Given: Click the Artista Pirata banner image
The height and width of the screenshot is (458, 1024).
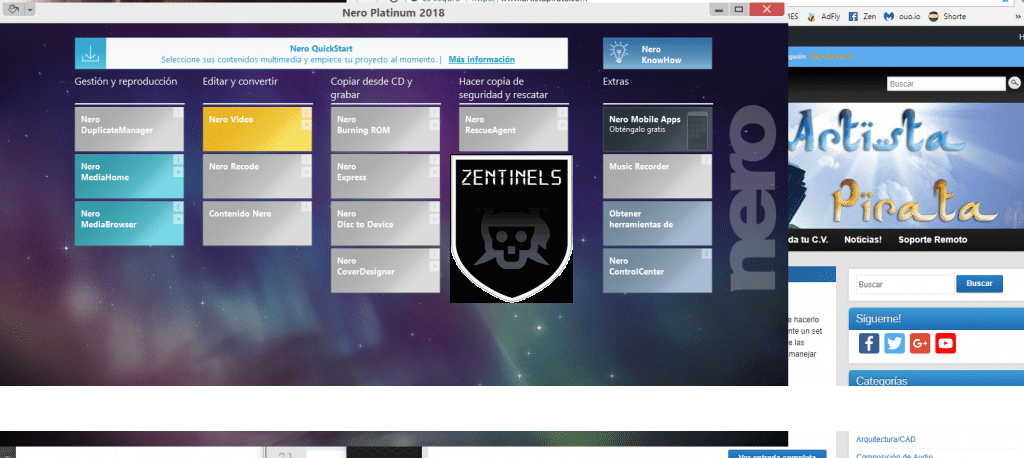Looking at the screenshot, I should click(x=906, y=166).
